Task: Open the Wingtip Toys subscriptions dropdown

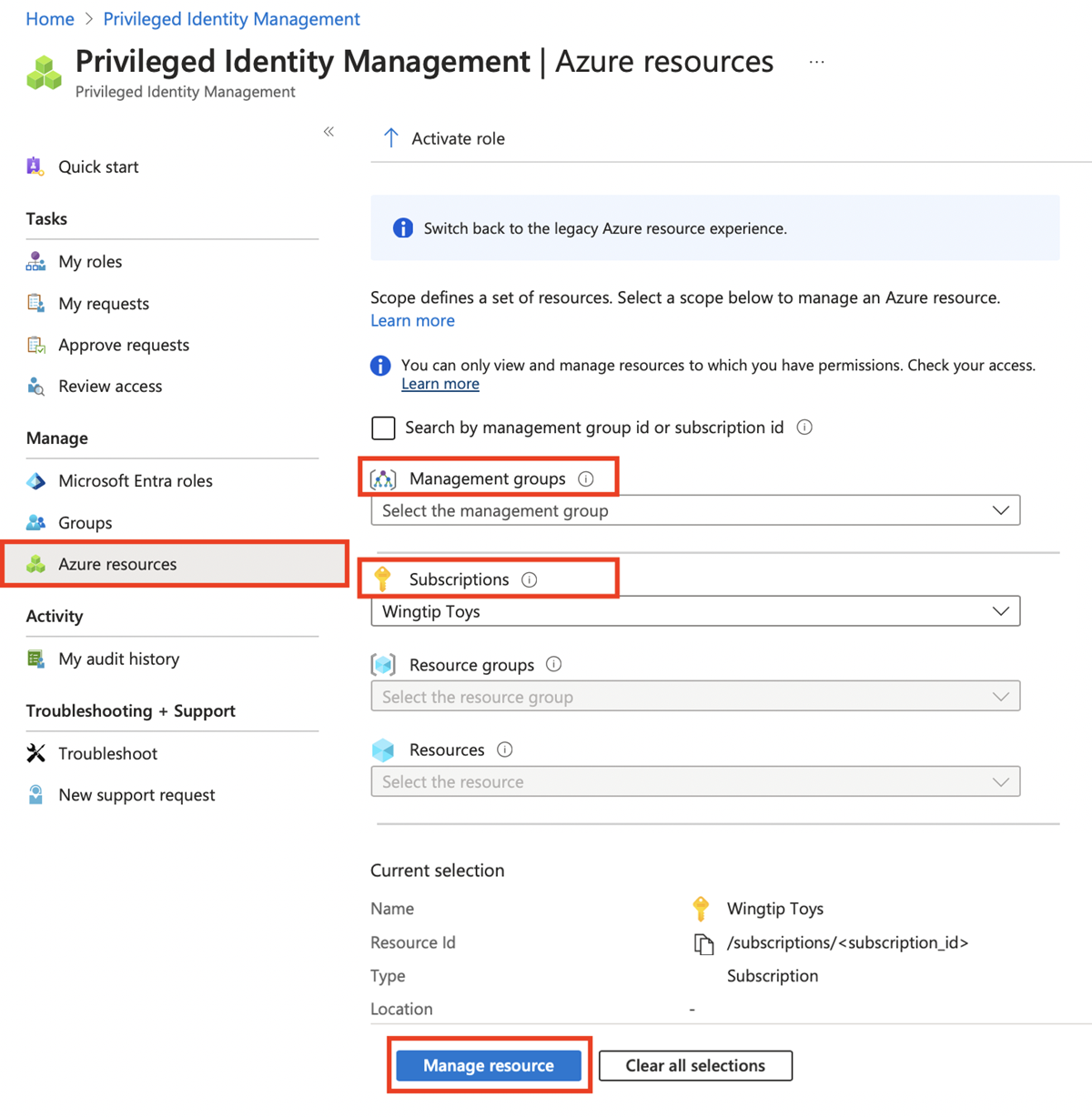Action: coord(695,611)
